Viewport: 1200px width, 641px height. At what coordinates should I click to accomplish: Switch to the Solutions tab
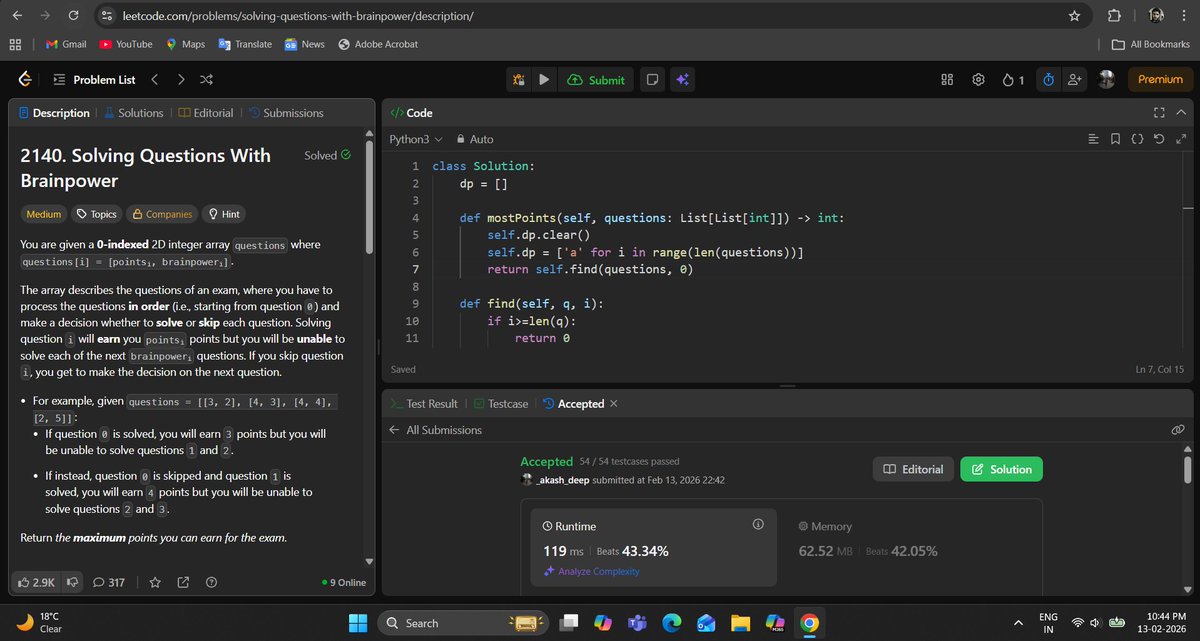point(133,113)
